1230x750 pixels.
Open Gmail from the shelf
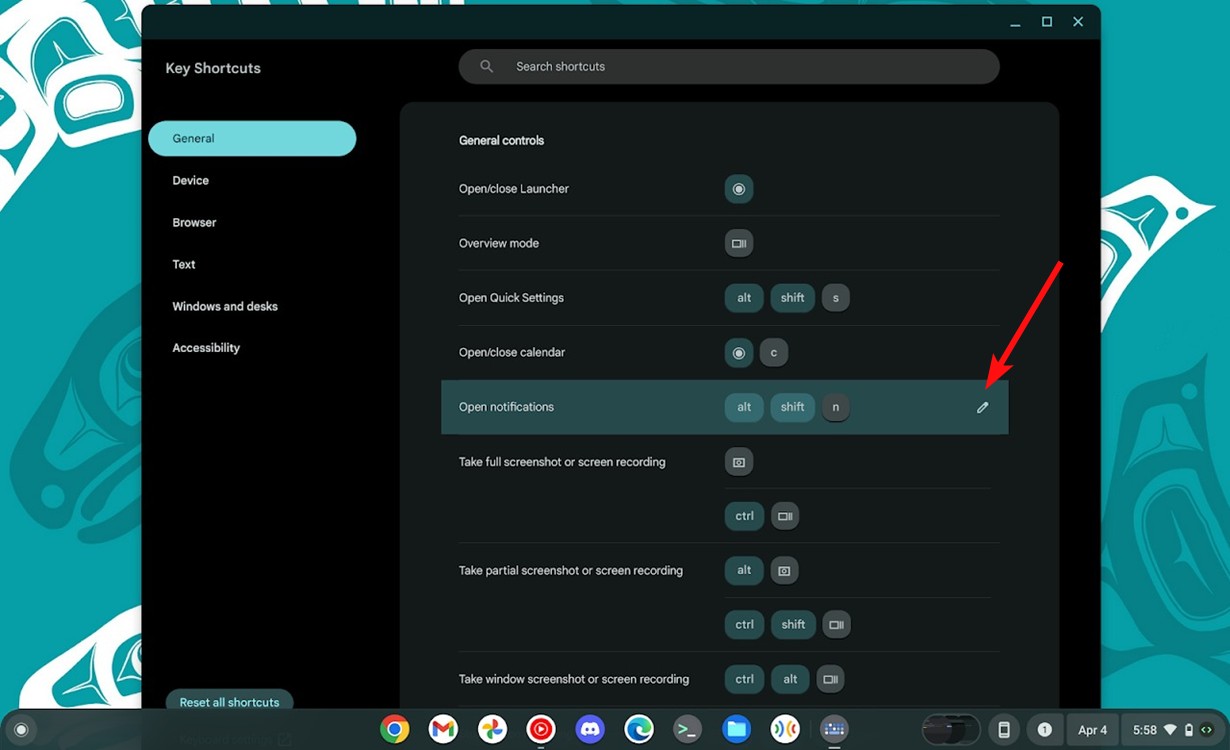point(443,730)
